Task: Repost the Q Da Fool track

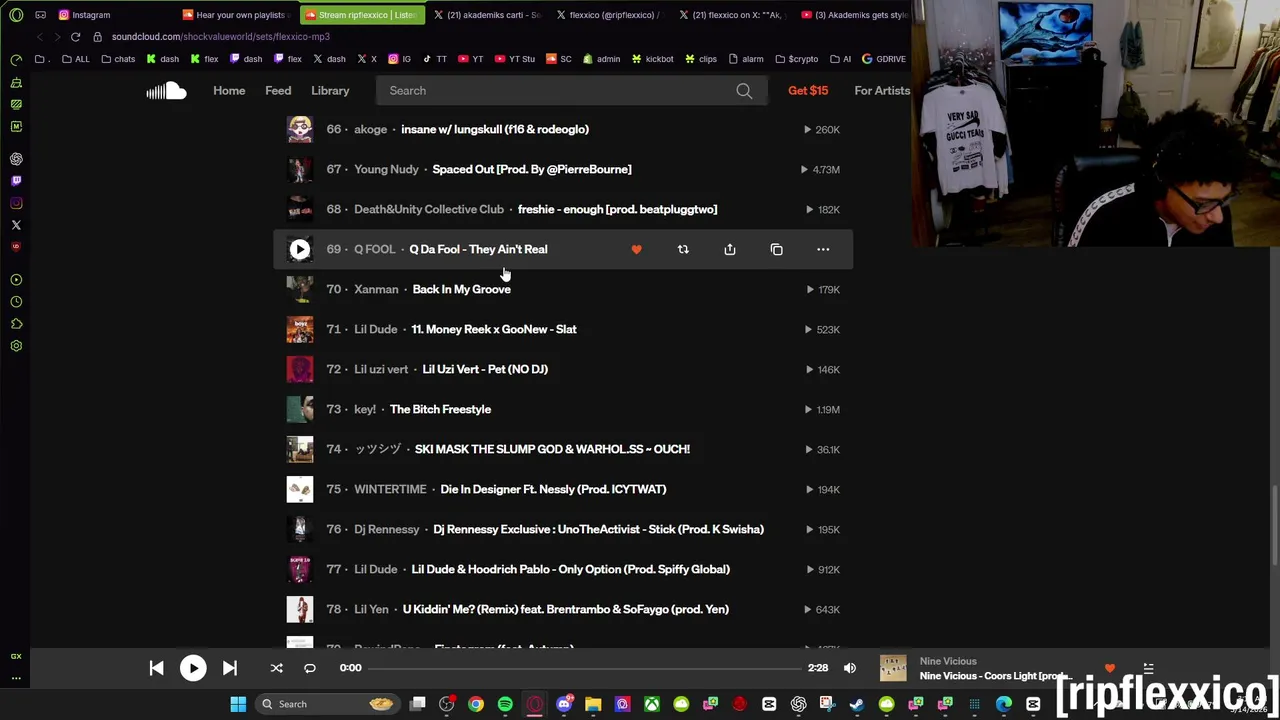Action: tap(683, 249)
